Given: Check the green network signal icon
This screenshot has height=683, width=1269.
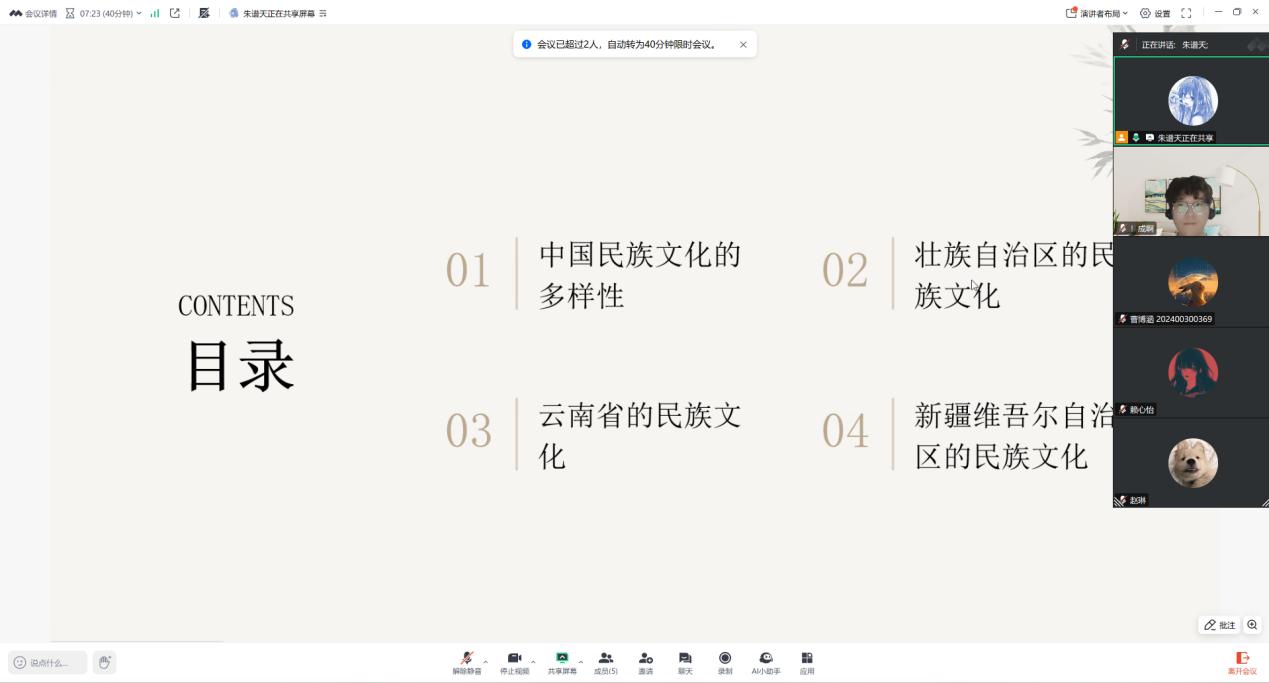Looking at the screenshot, I should 155,13.
